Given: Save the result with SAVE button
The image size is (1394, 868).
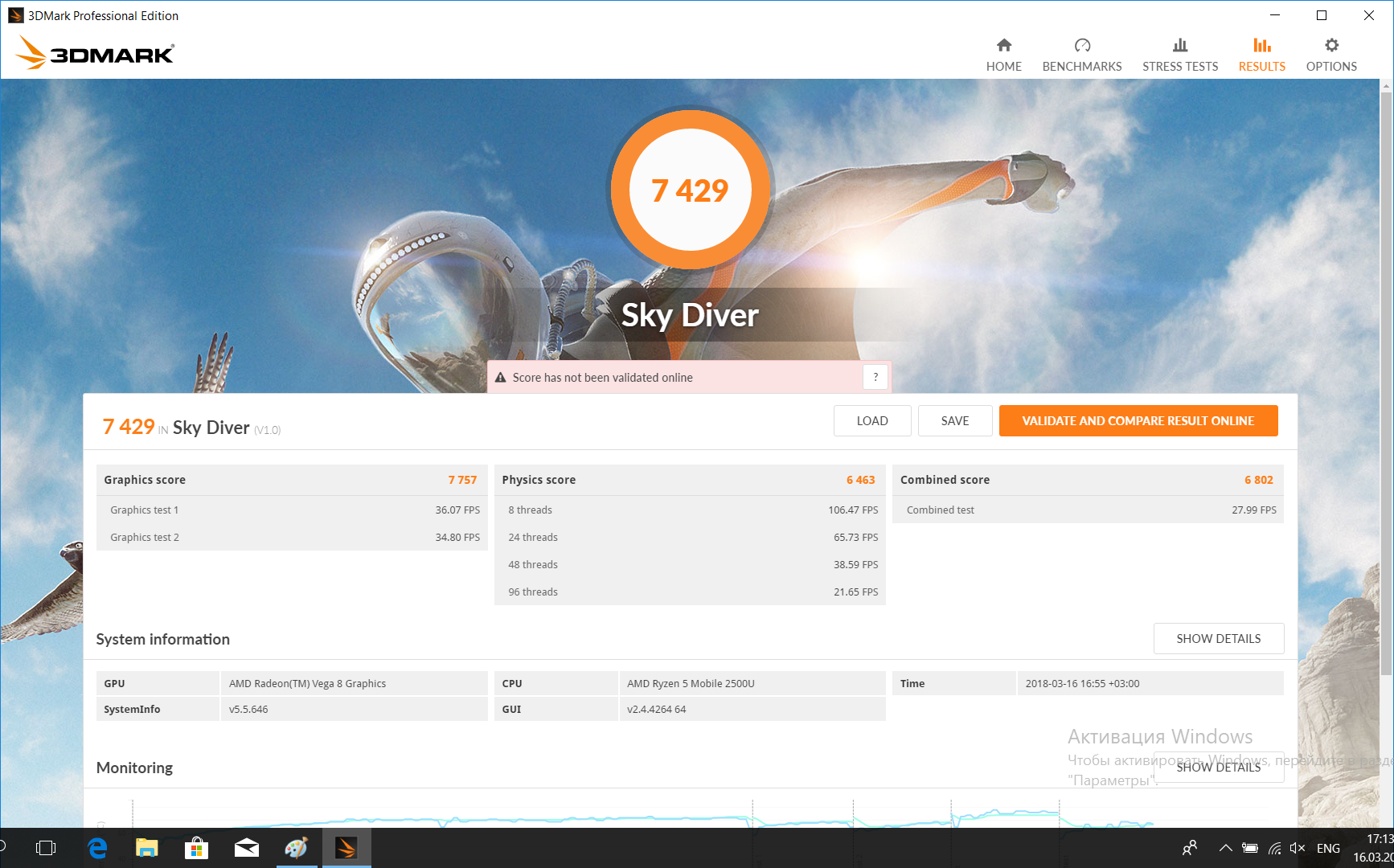Looking at the screenshot, I should pyautogui.click(x=955, y=420).
